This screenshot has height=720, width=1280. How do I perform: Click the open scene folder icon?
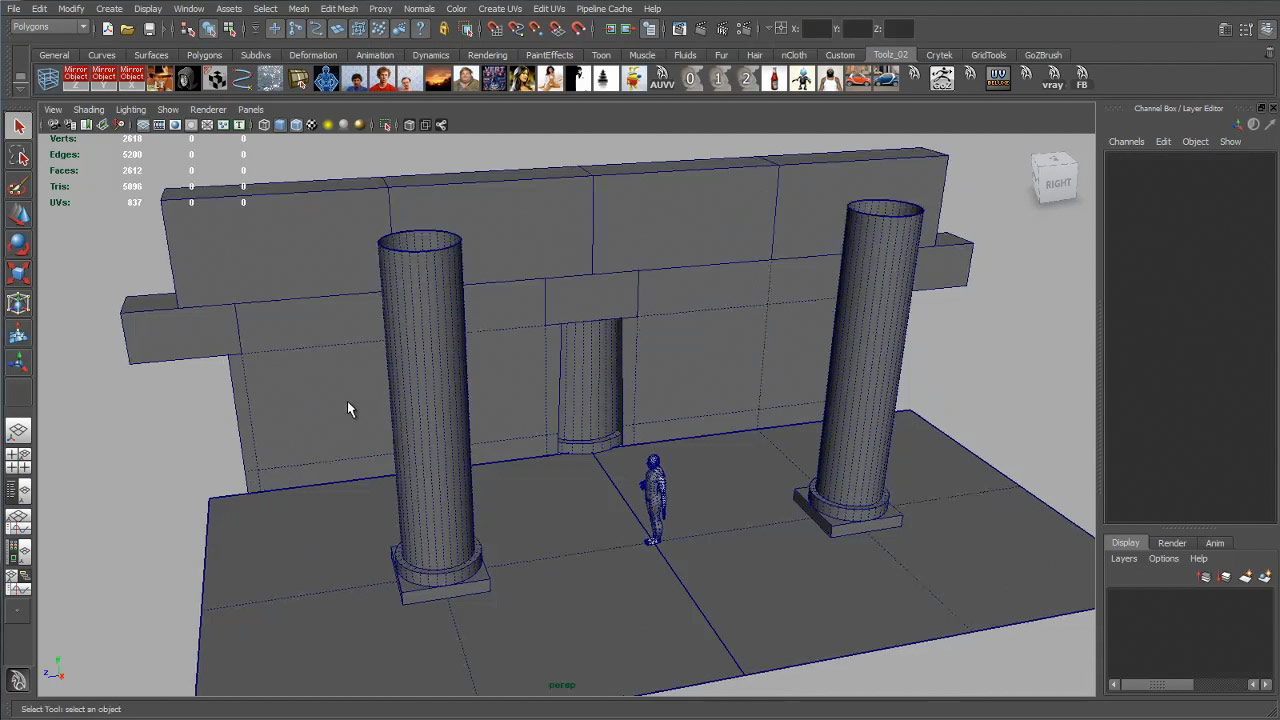(128, 29)
